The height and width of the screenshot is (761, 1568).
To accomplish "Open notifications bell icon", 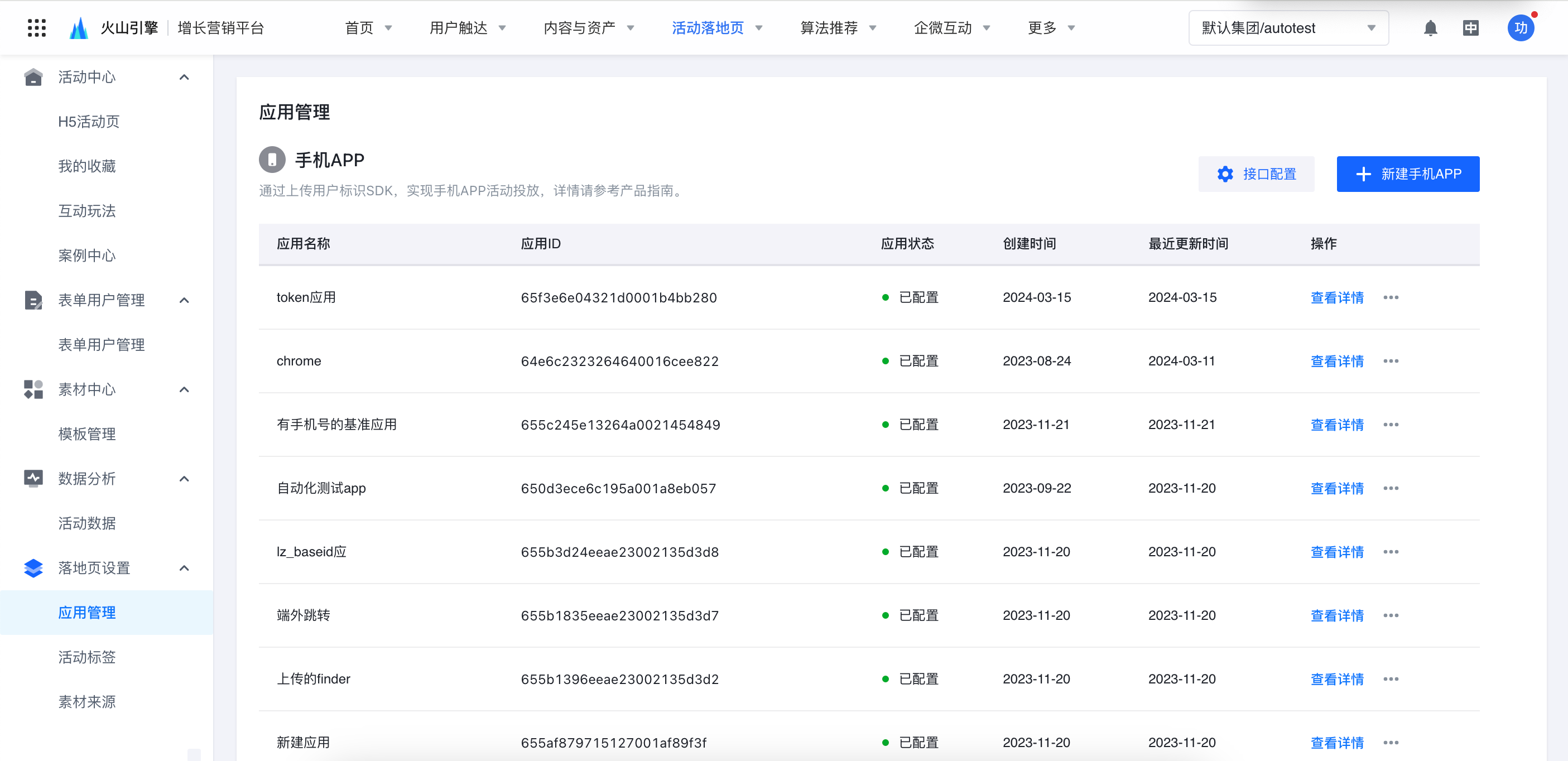I will pos(1430,28).
